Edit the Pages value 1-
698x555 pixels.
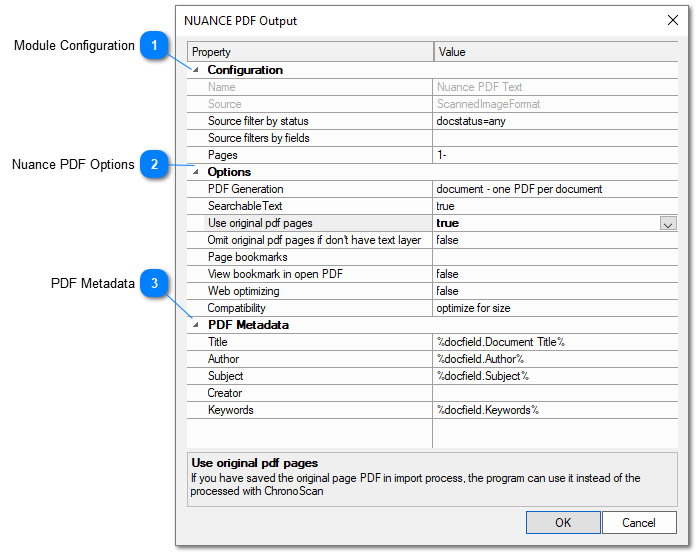pyautogui.click(x=555, y=155)
